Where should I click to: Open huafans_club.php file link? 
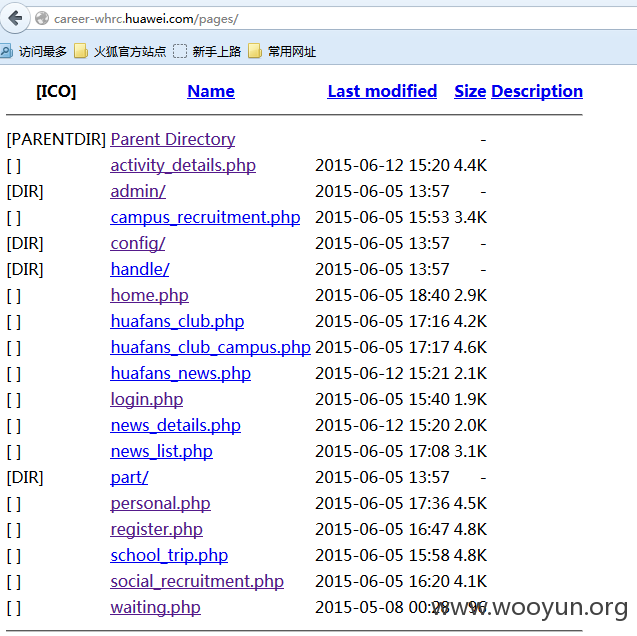click(x=177, y=322)
